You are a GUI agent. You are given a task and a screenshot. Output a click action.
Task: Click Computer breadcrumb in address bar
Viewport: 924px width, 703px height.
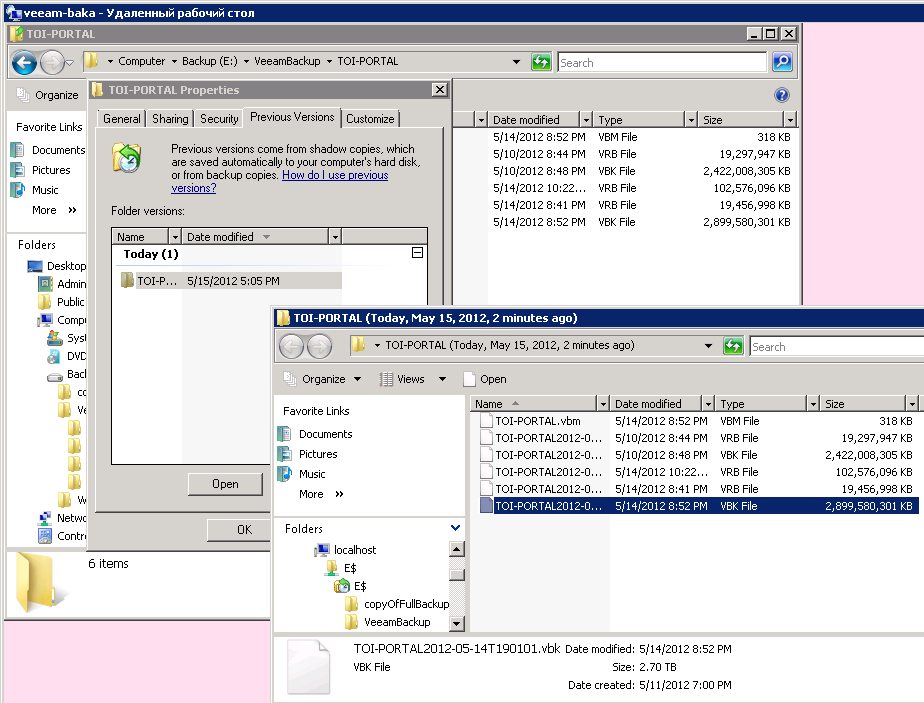[141, 61]
